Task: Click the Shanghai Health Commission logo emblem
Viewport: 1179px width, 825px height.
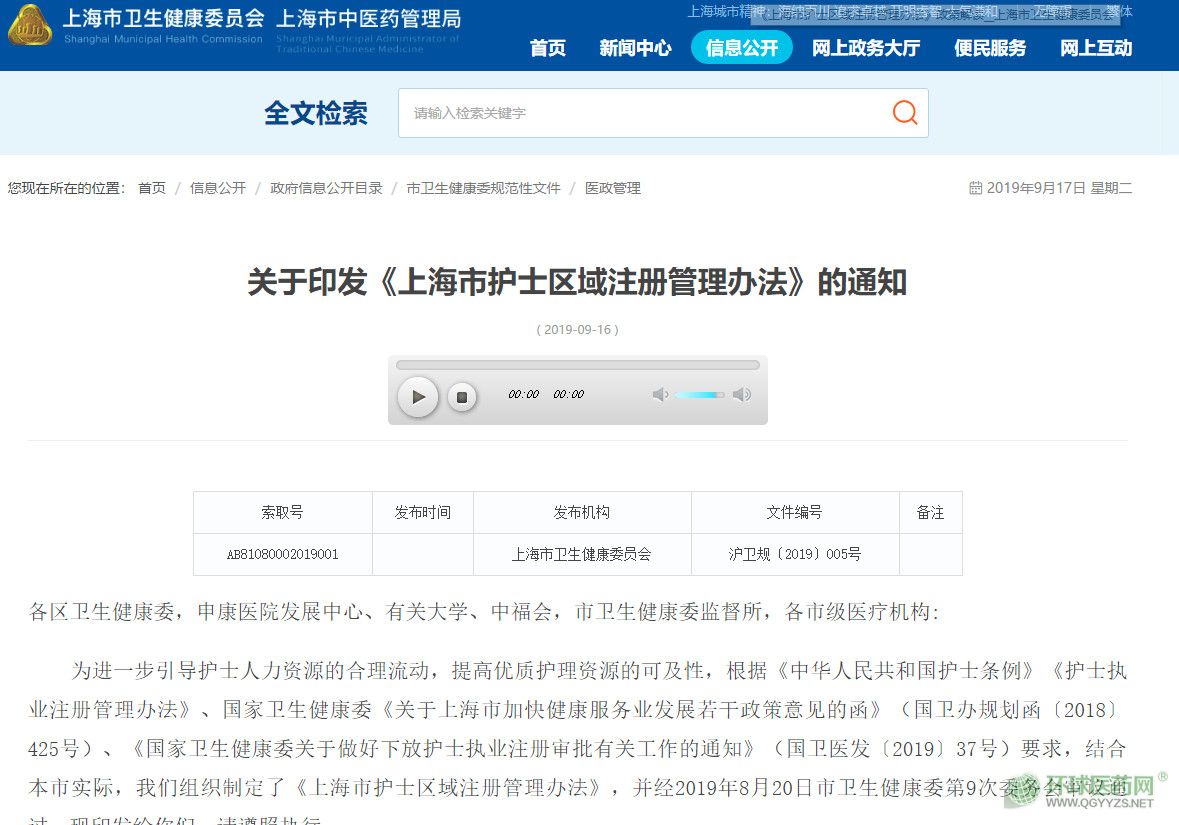Action: (x=30, y=27)
